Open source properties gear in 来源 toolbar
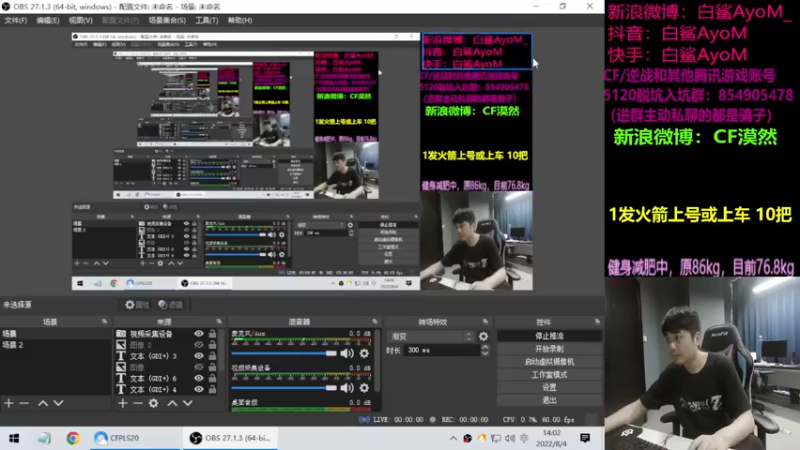 [154, 403]
